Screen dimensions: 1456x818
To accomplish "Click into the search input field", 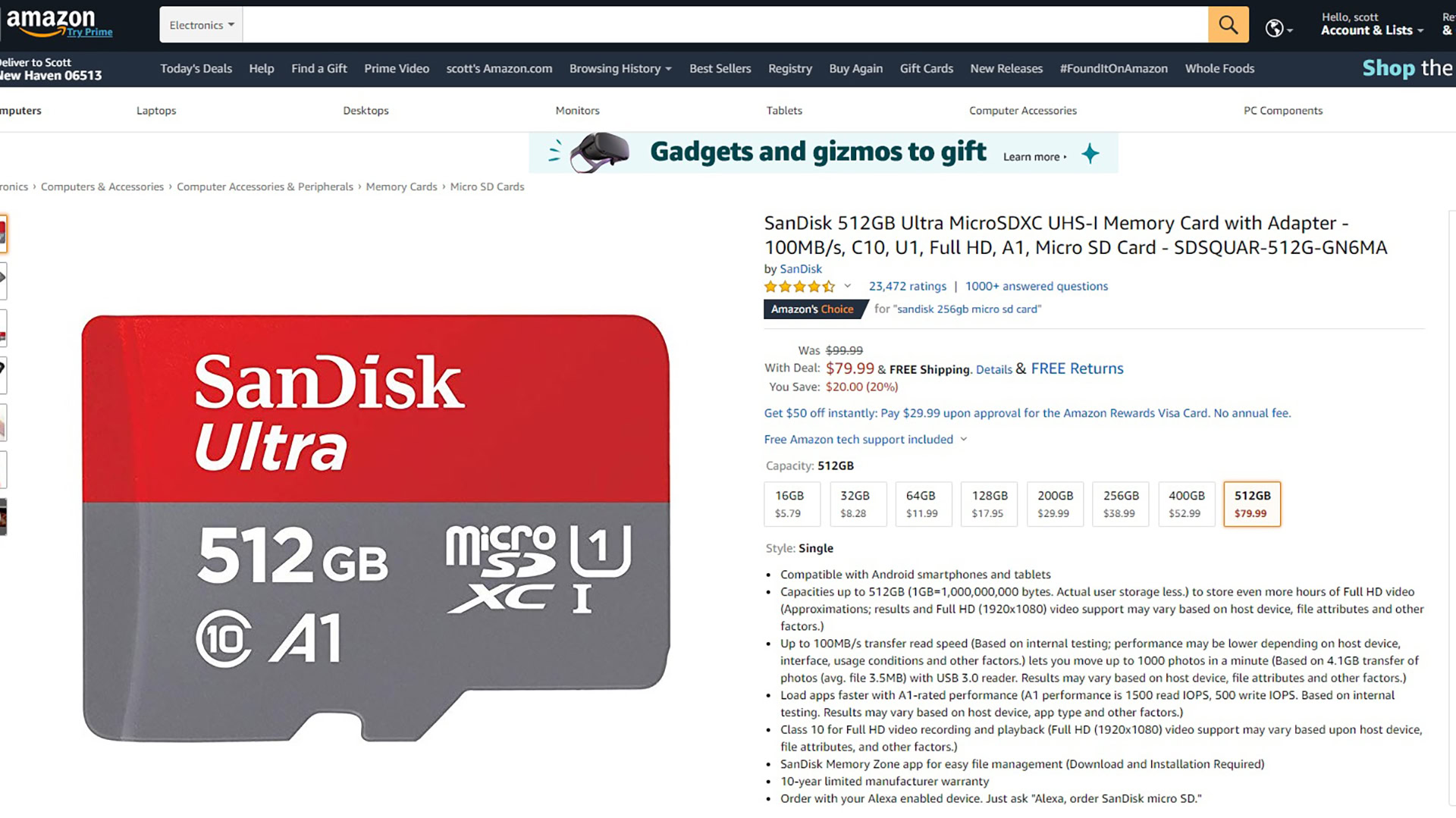I will tap(725, 25).
